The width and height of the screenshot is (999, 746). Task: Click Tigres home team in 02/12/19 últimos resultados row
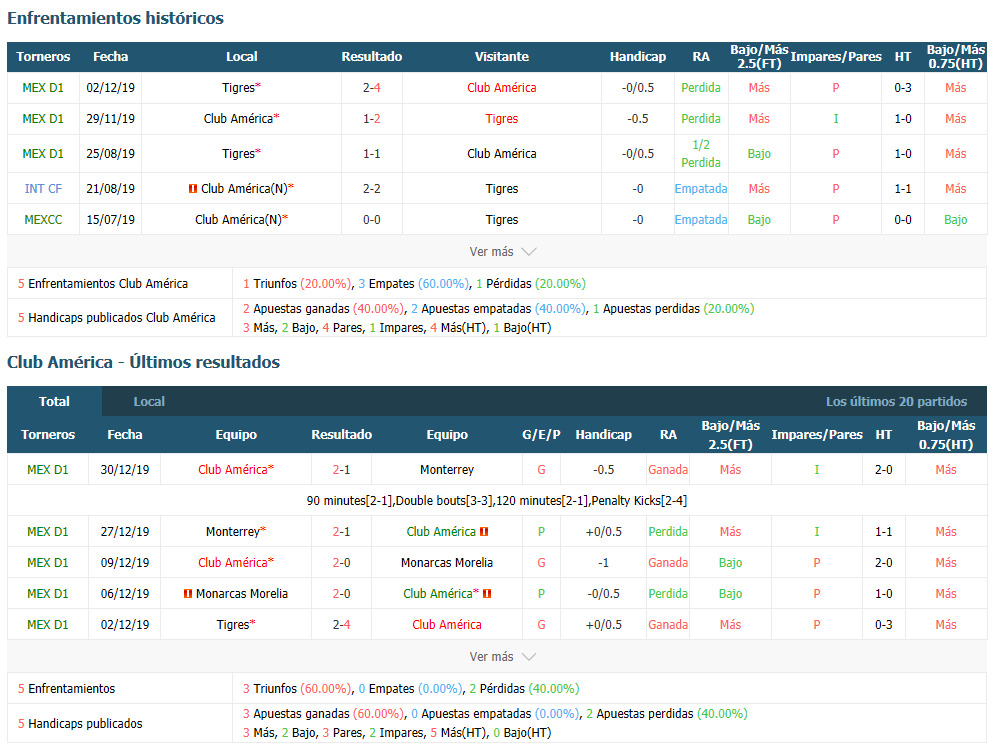tap(236, 625)
